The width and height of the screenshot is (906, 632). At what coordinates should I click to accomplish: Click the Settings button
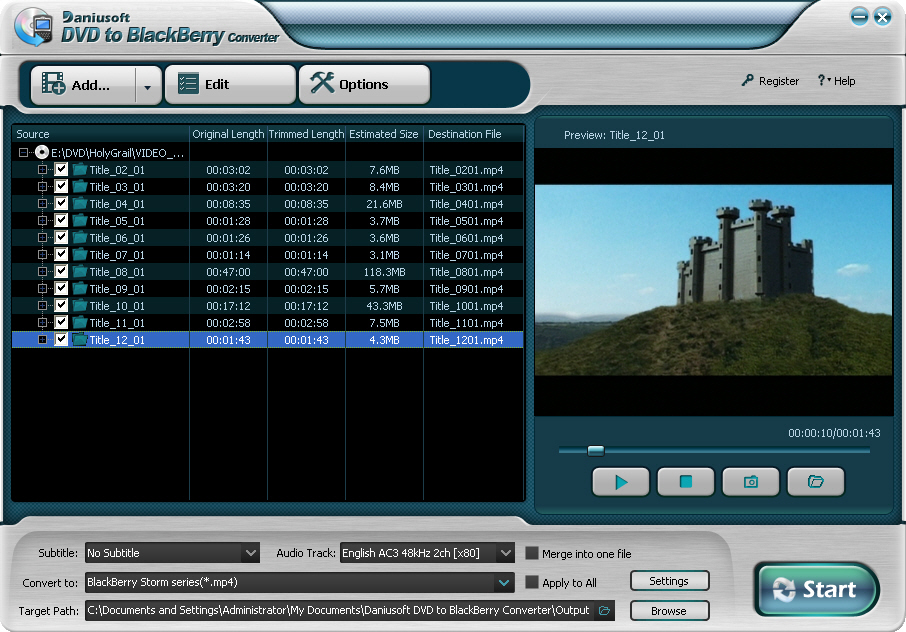[x=669, y=581]
